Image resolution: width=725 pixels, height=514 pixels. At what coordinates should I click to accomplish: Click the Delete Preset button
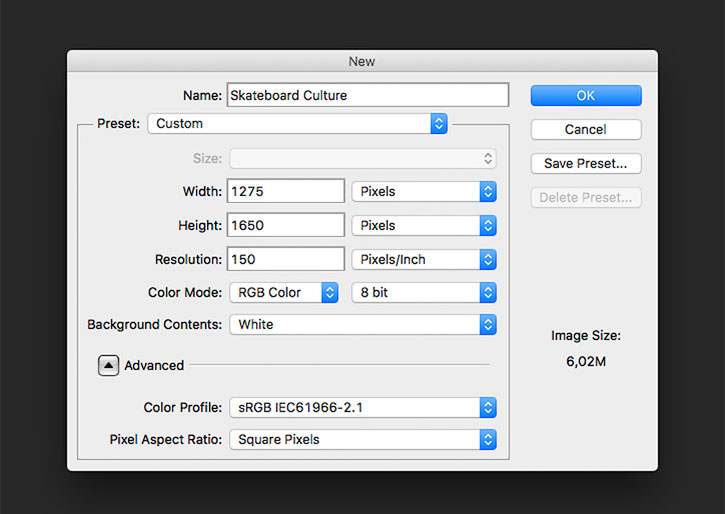(586, 197)
